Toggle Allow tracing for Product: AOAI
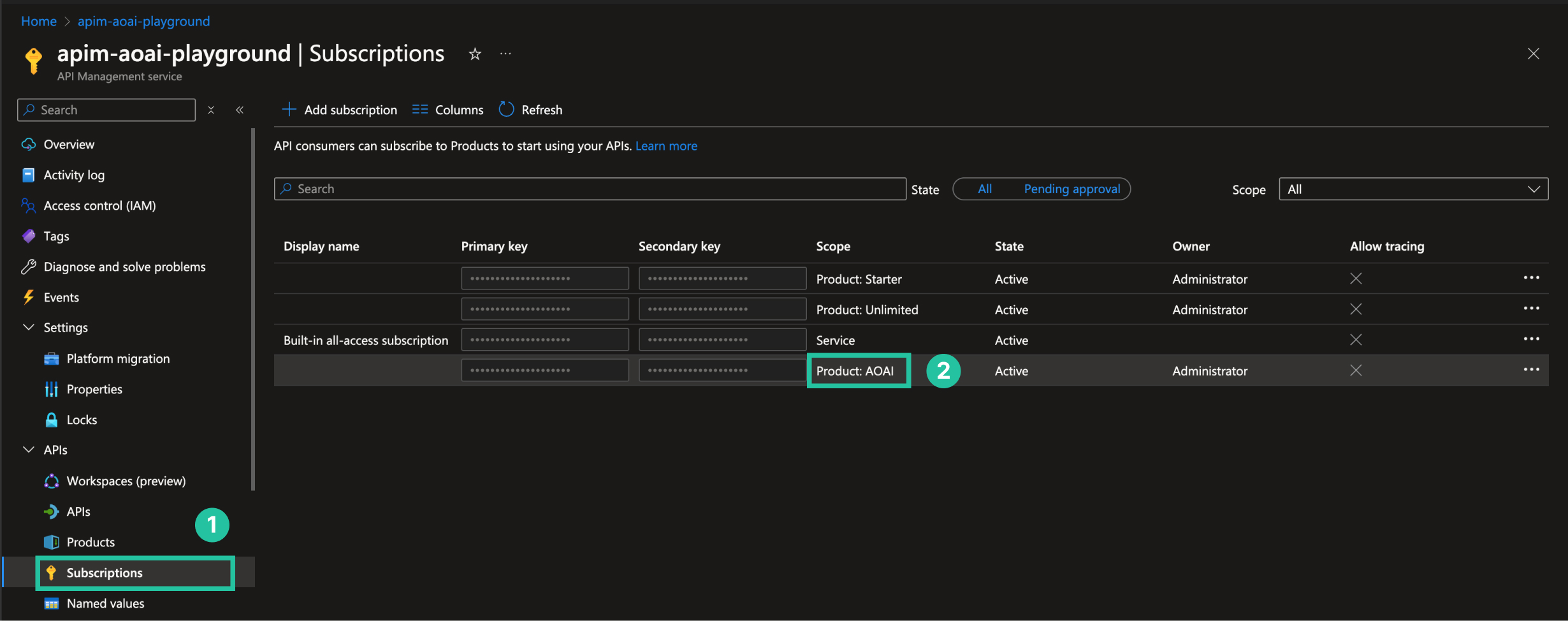1568x621 pixels. (x=1356, y=370)
